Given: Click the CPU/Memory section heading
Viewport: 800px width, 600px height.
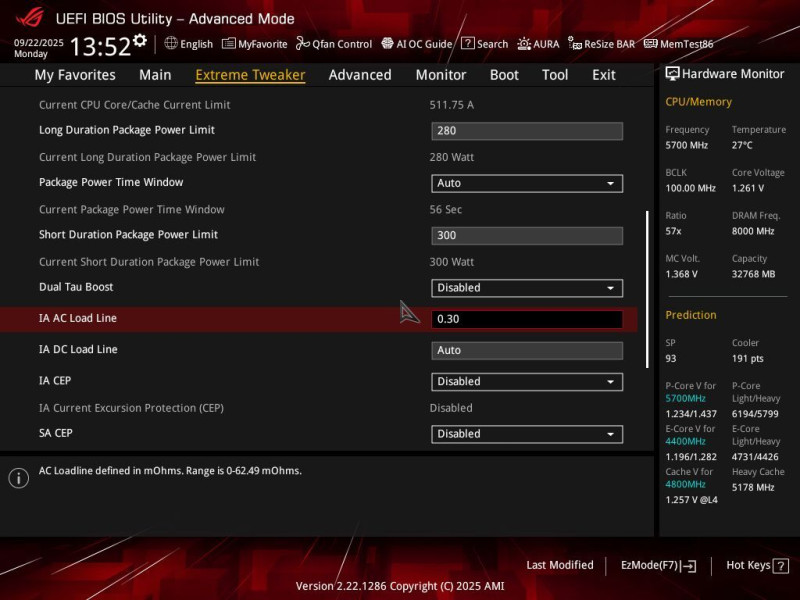Looking at the screenshot, I should (x=698, y=102).
